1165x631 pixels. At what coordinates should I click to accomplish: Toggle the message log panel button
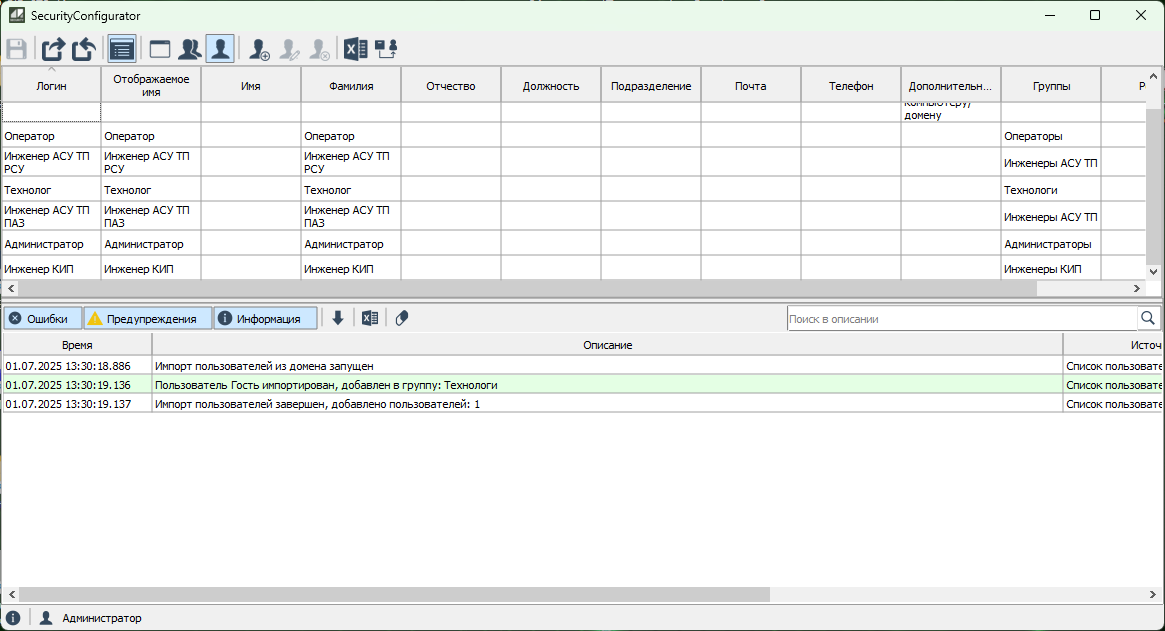[122, 48]
